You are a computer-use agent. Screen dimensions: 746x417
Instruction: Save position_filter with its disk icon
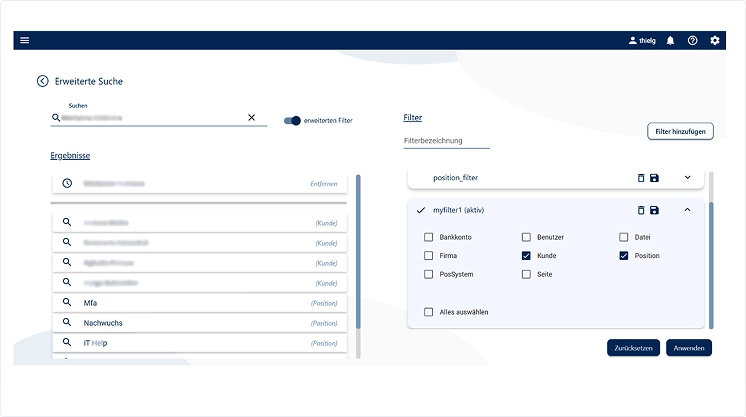pyautogui.click(x=654, y=178)
